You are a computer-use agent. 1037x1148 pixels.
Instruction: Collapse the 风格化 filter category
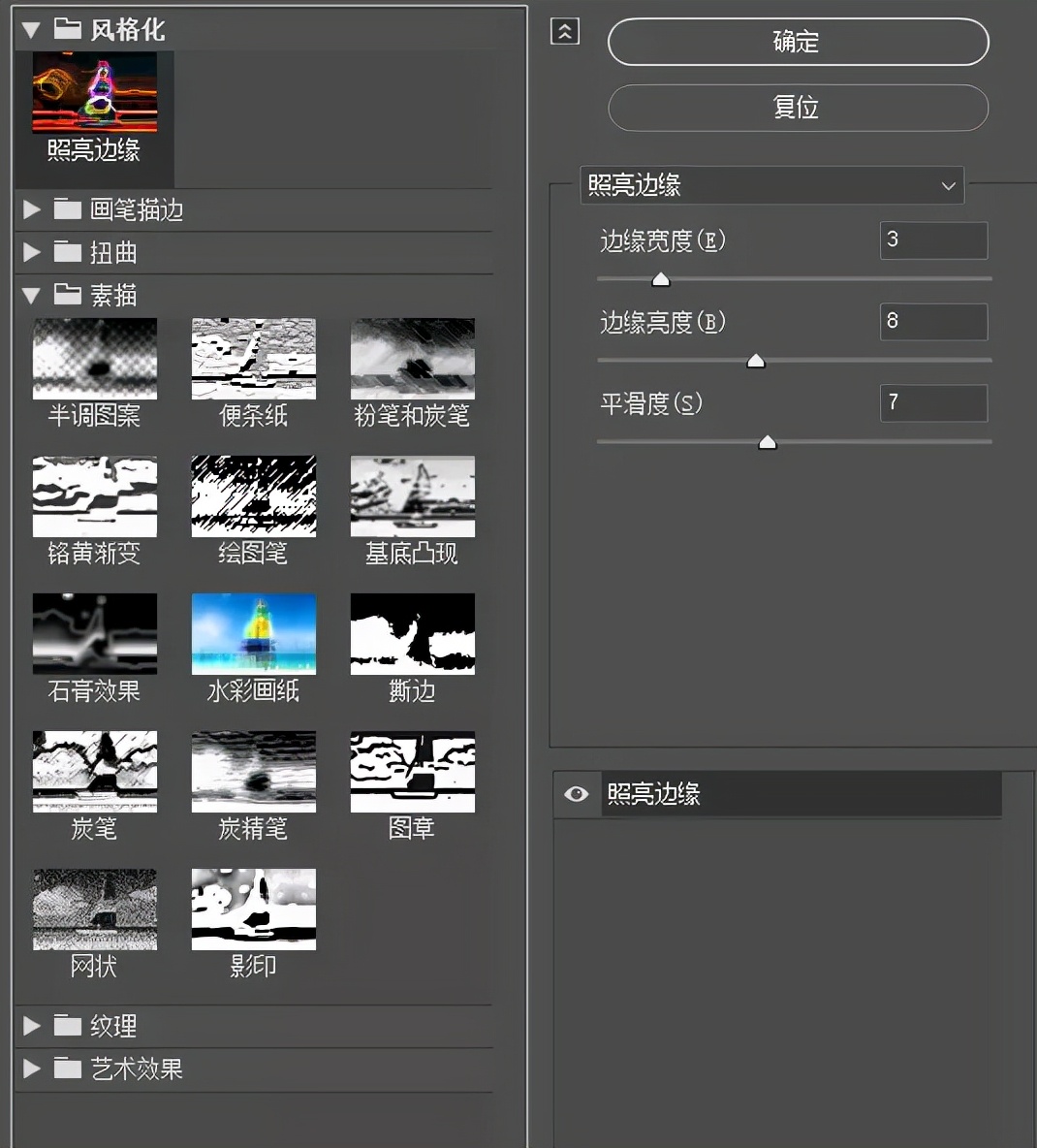[x=30, y=29]
